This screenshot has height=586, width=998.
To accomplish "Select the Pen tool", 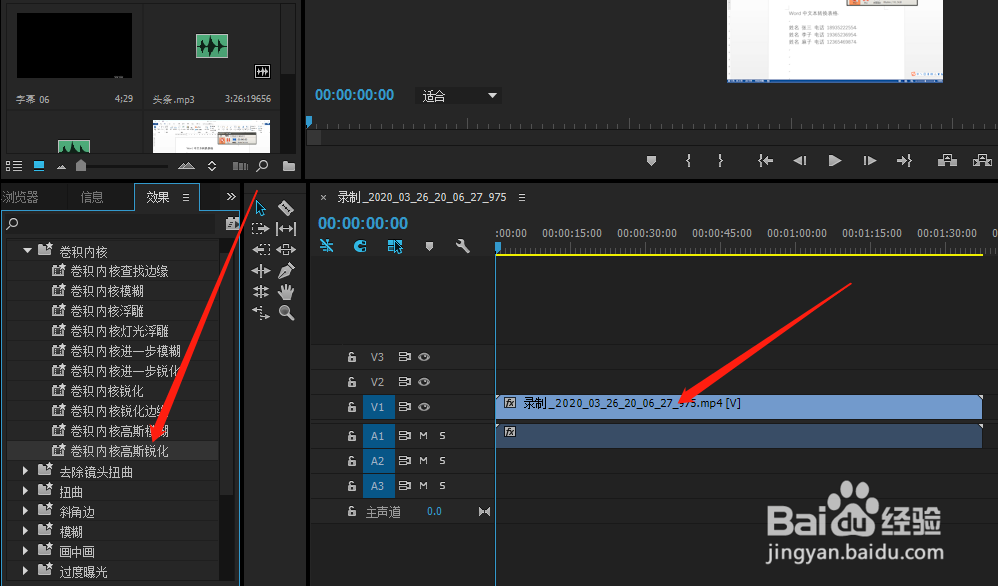I will (286, 271).
